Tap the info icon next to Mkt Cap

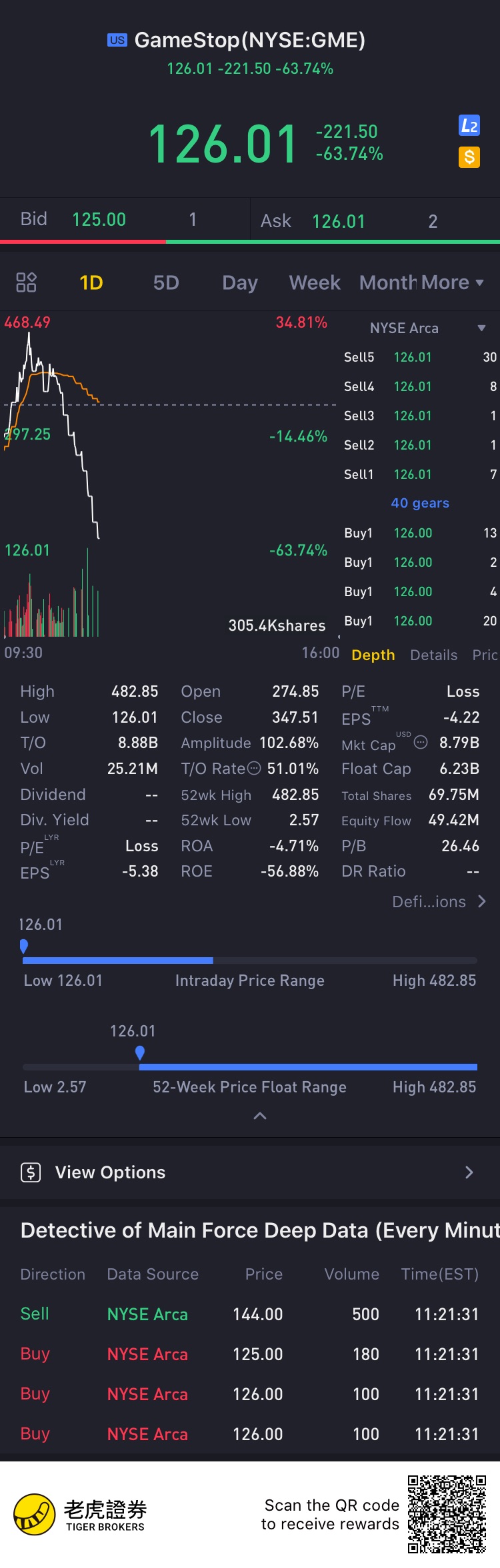421,742
